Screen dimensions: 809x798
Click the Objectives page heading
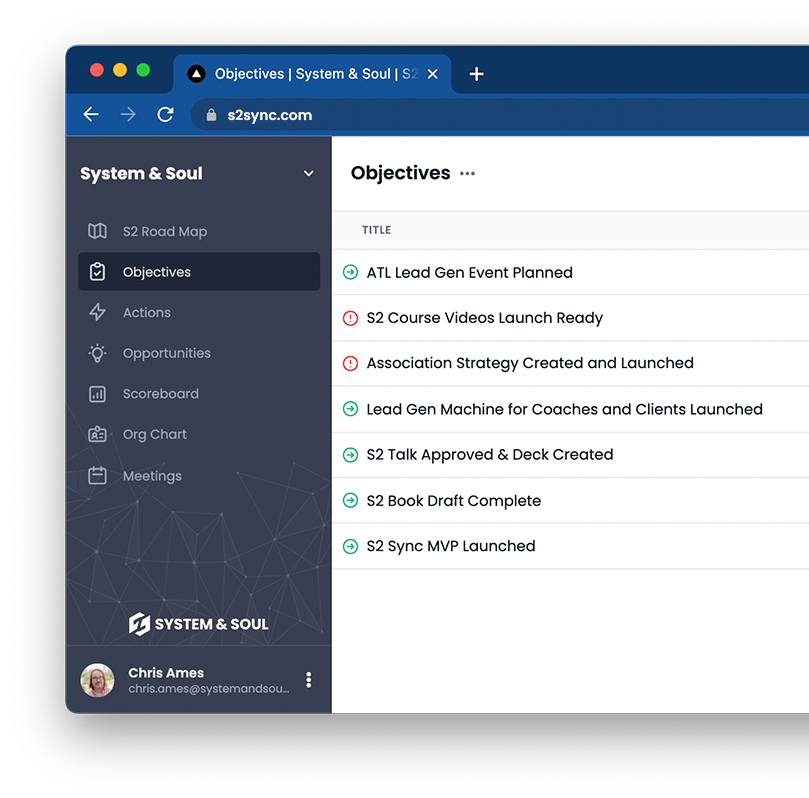pos(400,173)
